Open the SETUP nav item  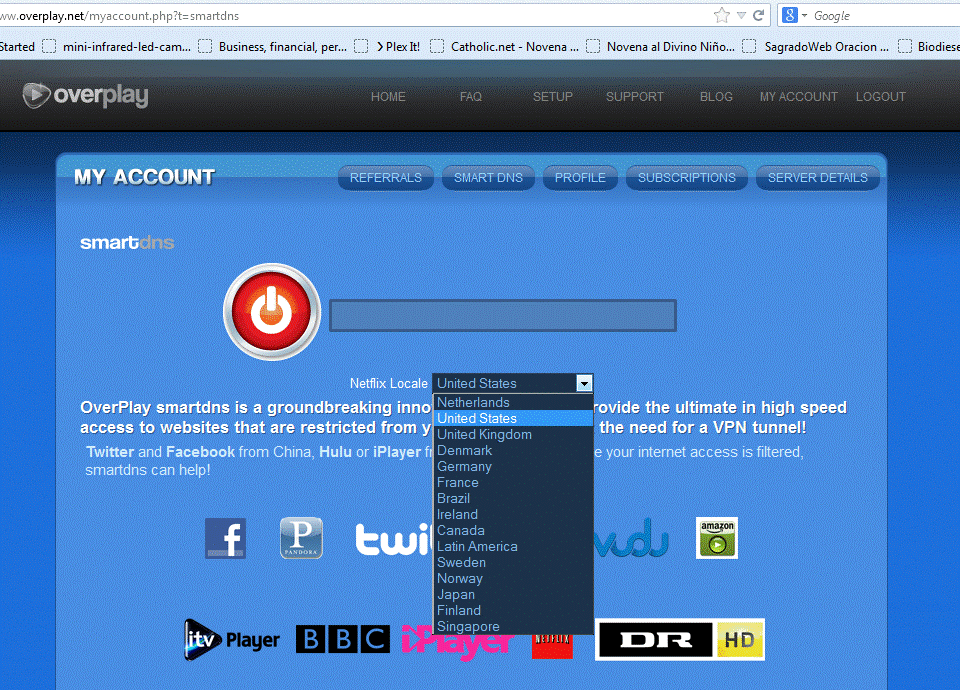click(x=553, y=97)
